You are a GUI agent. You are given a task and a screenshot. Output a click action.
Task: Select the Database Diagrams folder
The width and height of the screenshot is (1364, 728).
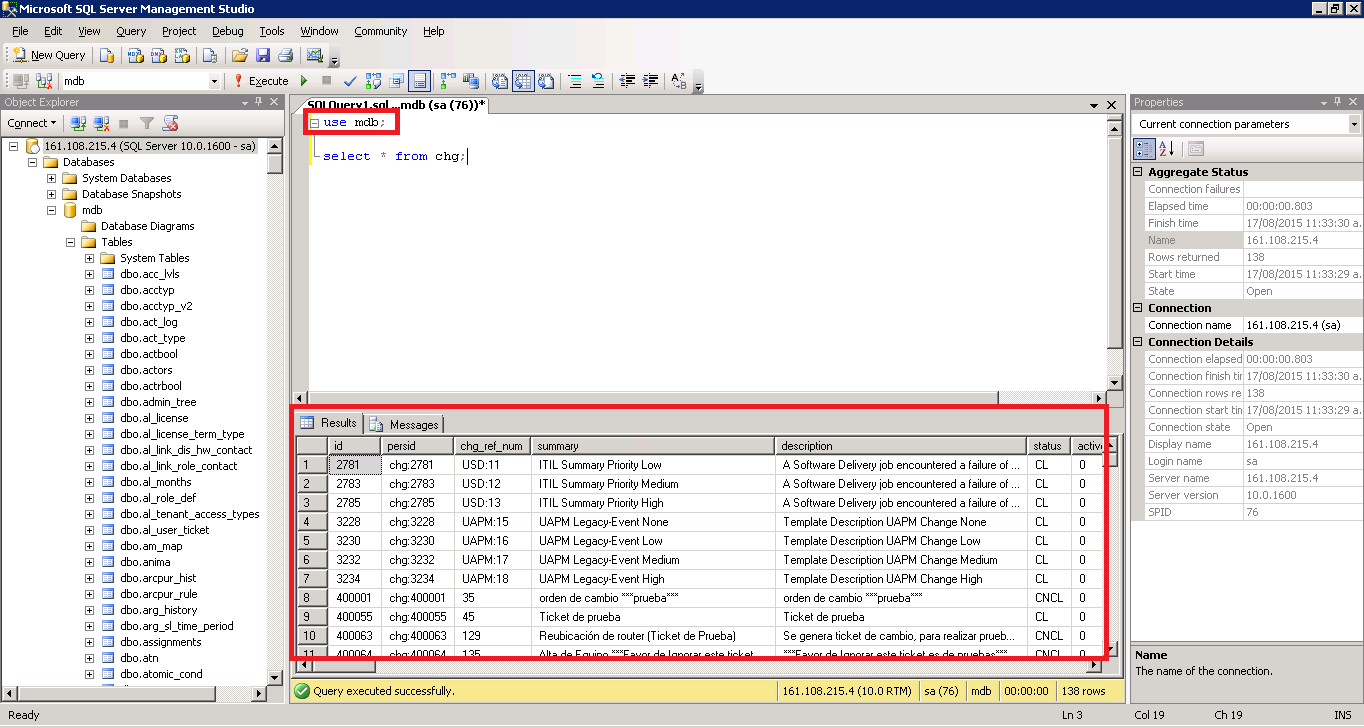click(x=147, y=226)
